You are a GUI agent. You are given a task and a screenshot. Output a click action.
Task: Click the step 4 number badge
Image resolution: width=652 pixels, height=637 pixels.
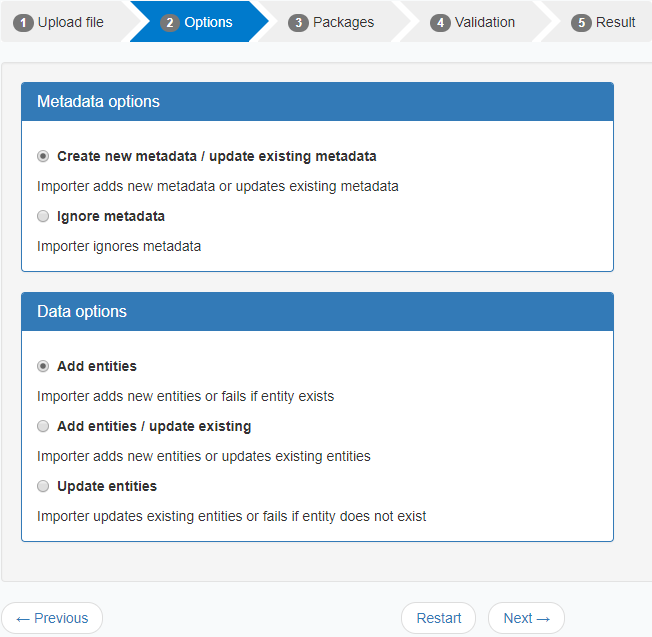click(440, 22)
